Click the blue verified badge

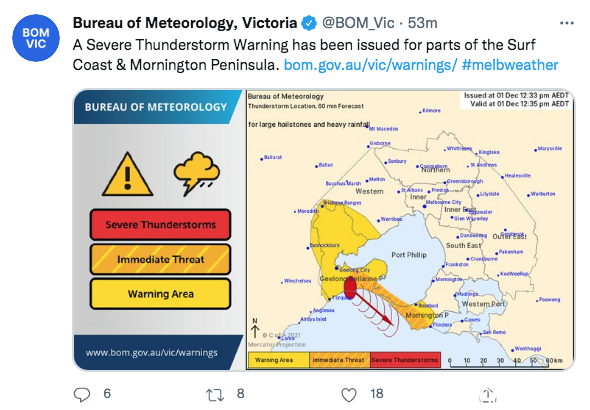(x=309, y=23)
